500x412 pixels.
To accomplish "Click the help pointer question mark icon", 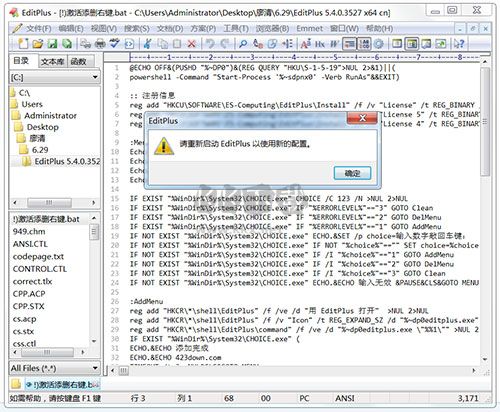I will (x=459, y=44).
